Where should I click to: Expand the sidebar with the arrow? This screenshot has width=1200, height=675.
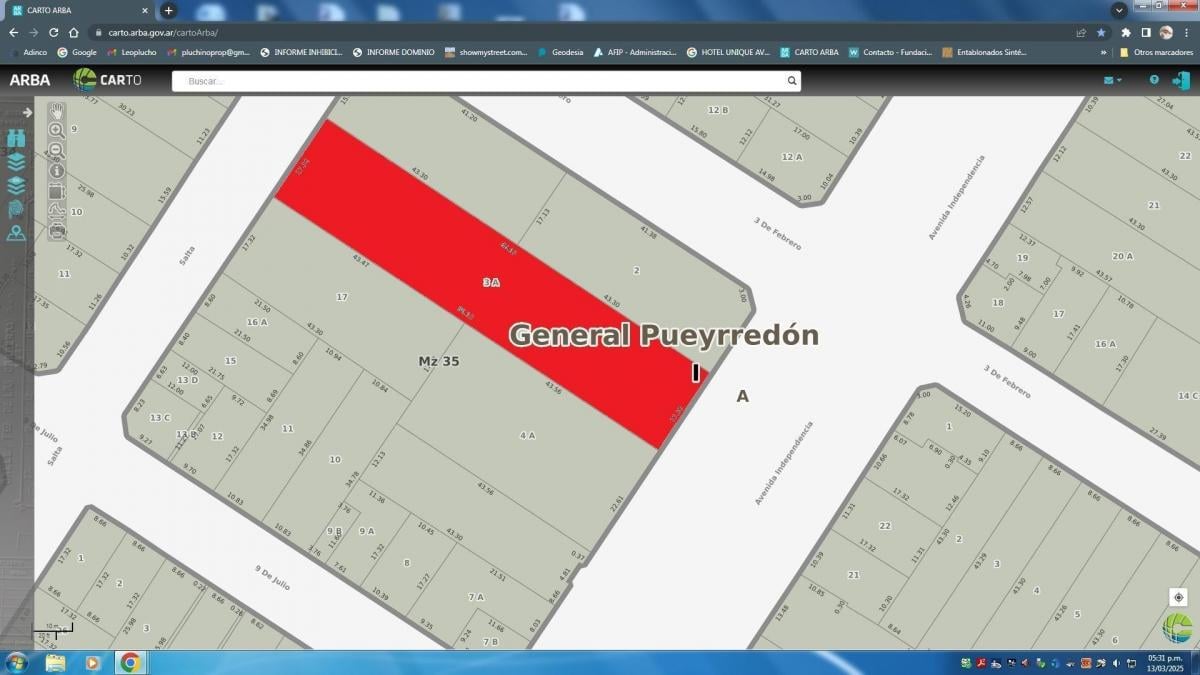27,112
